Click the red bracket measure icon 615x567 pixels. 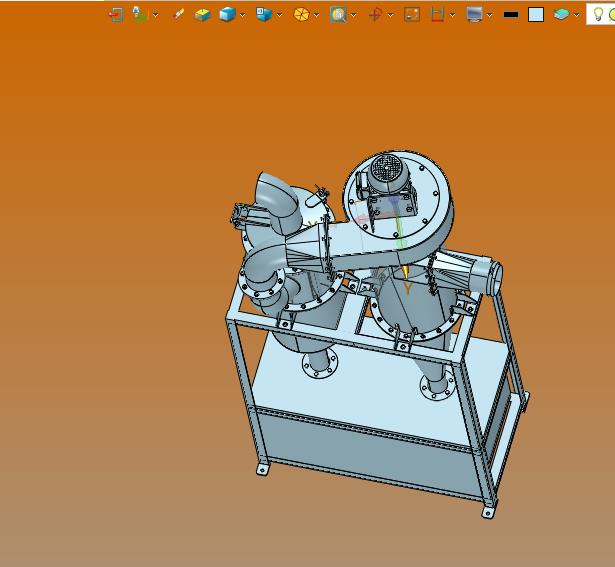(437, 15)
